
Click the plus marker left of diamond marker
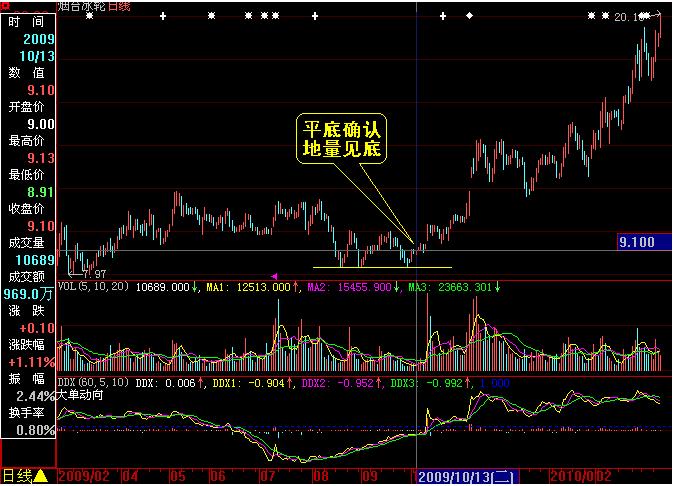click(x=443, y=16)
